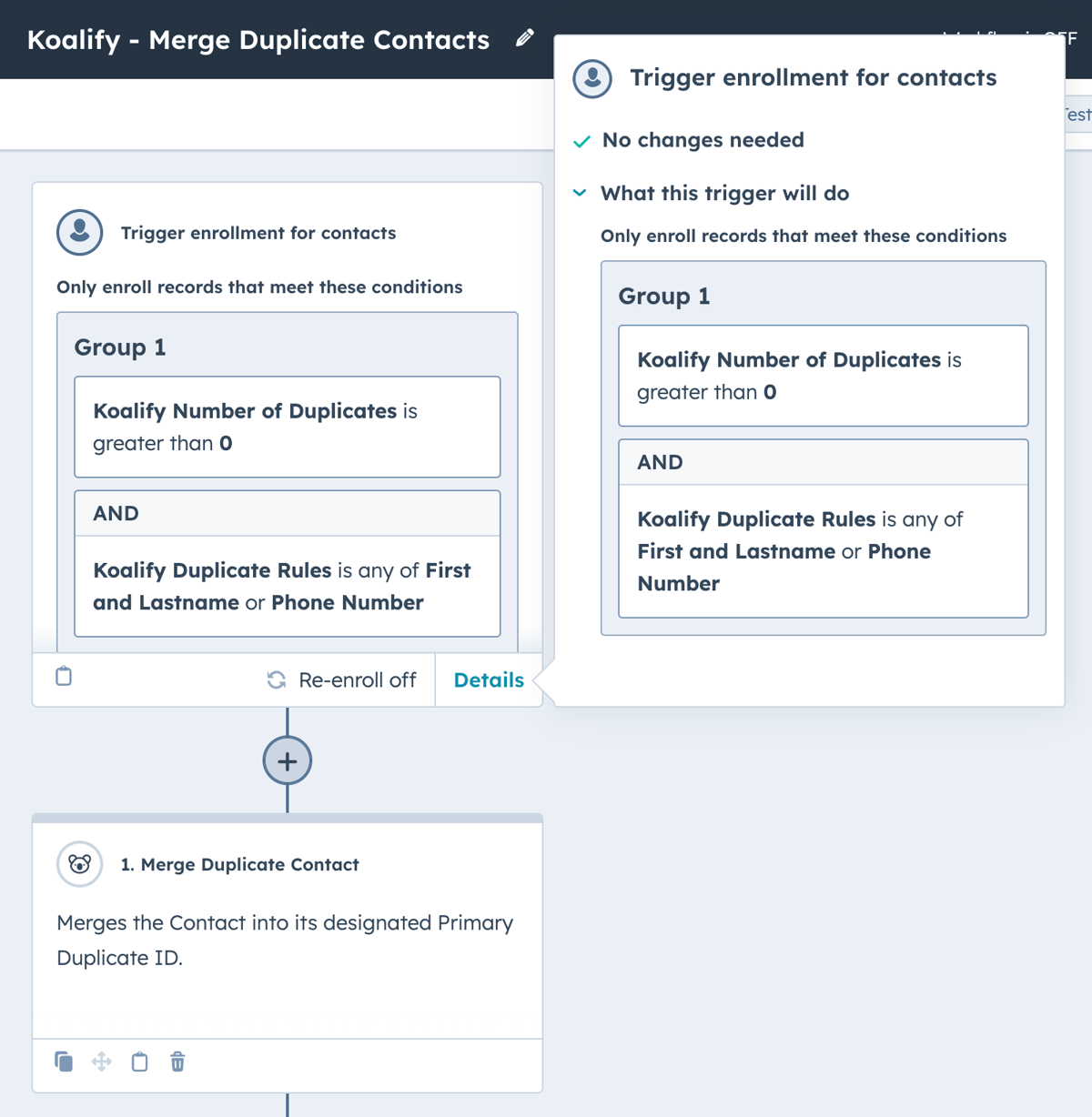Screen dimensions: 1092x1117
Task: Click the contact icon on the enrollment trigger card
Action: coord(79,232)
